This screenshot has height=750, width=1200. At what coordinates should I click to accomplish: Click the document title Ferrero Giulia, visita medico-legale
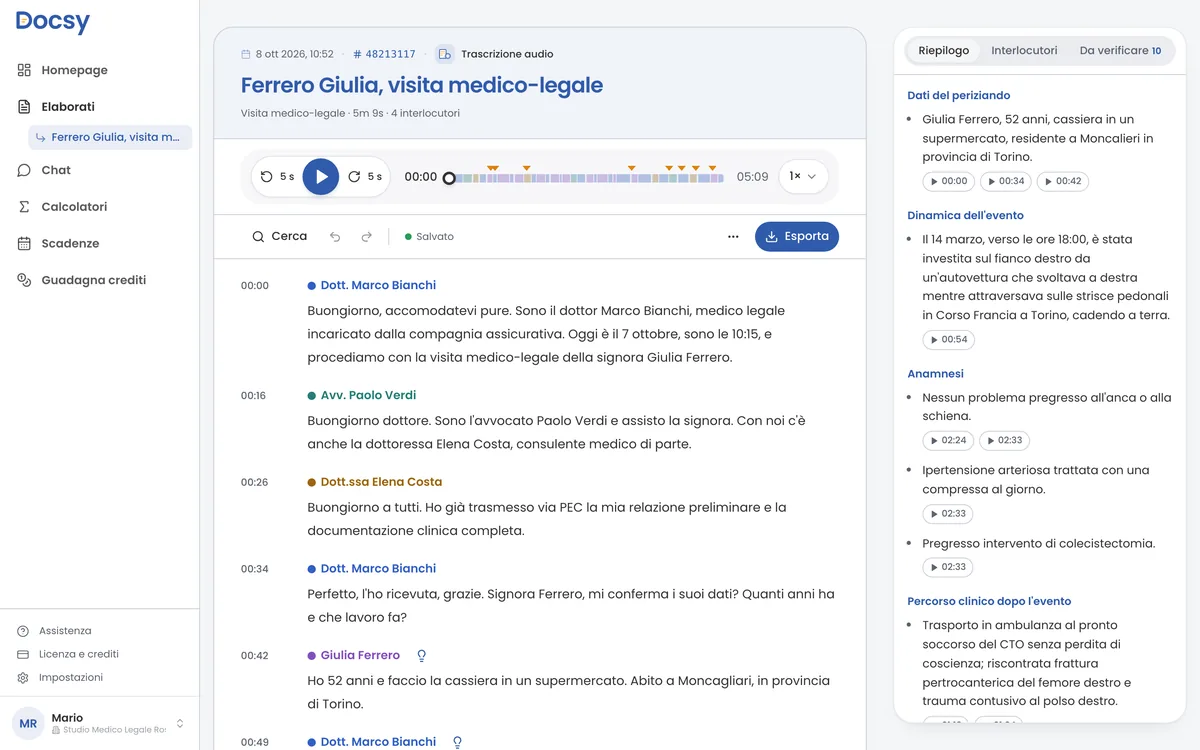click(422, 85)
